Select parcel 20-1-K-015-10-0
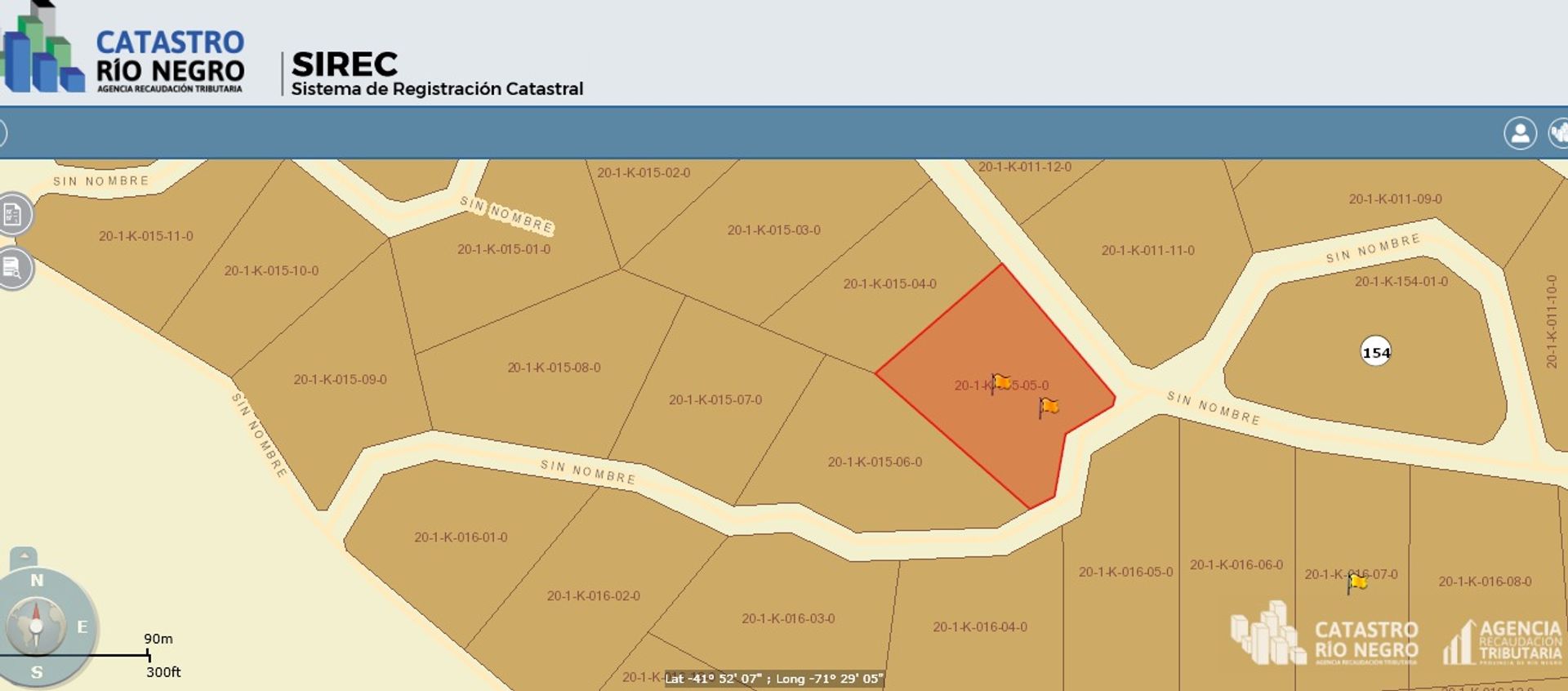 (271, 270)
